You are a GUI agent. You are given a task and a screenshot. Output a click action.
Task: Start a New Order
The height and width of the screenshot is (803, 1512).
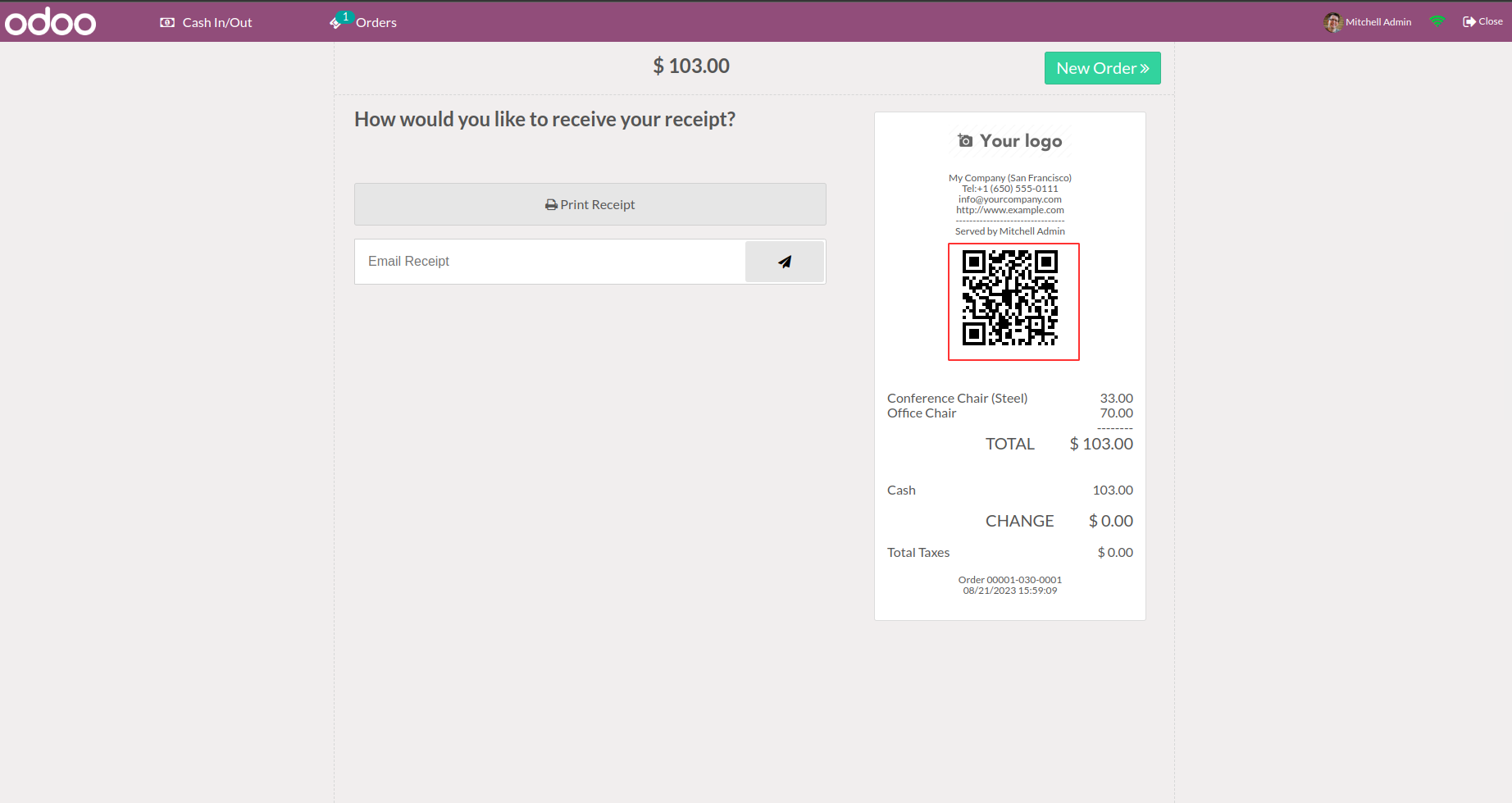(x=1102, y=68)
